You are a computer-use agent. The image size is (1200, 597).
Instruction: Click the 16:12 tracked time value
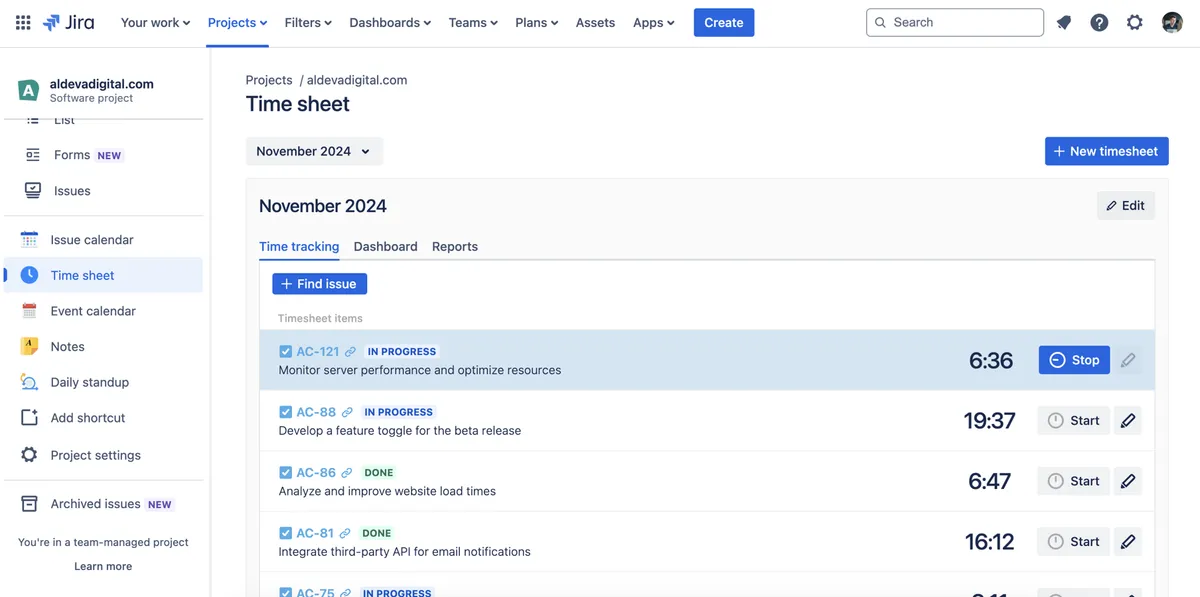point(989,542)
